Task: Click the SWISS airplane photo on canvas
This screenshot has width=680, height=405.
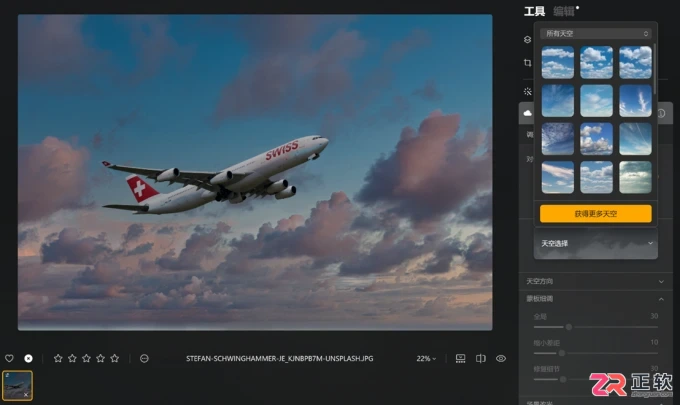Action: pos(255,172)
